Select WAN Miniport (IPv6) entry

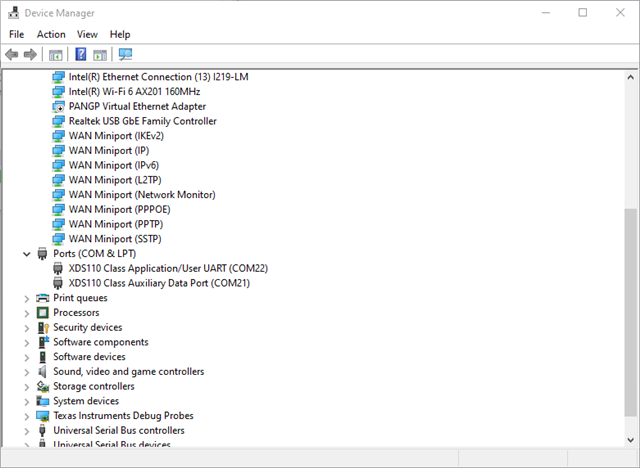point(114,165)
